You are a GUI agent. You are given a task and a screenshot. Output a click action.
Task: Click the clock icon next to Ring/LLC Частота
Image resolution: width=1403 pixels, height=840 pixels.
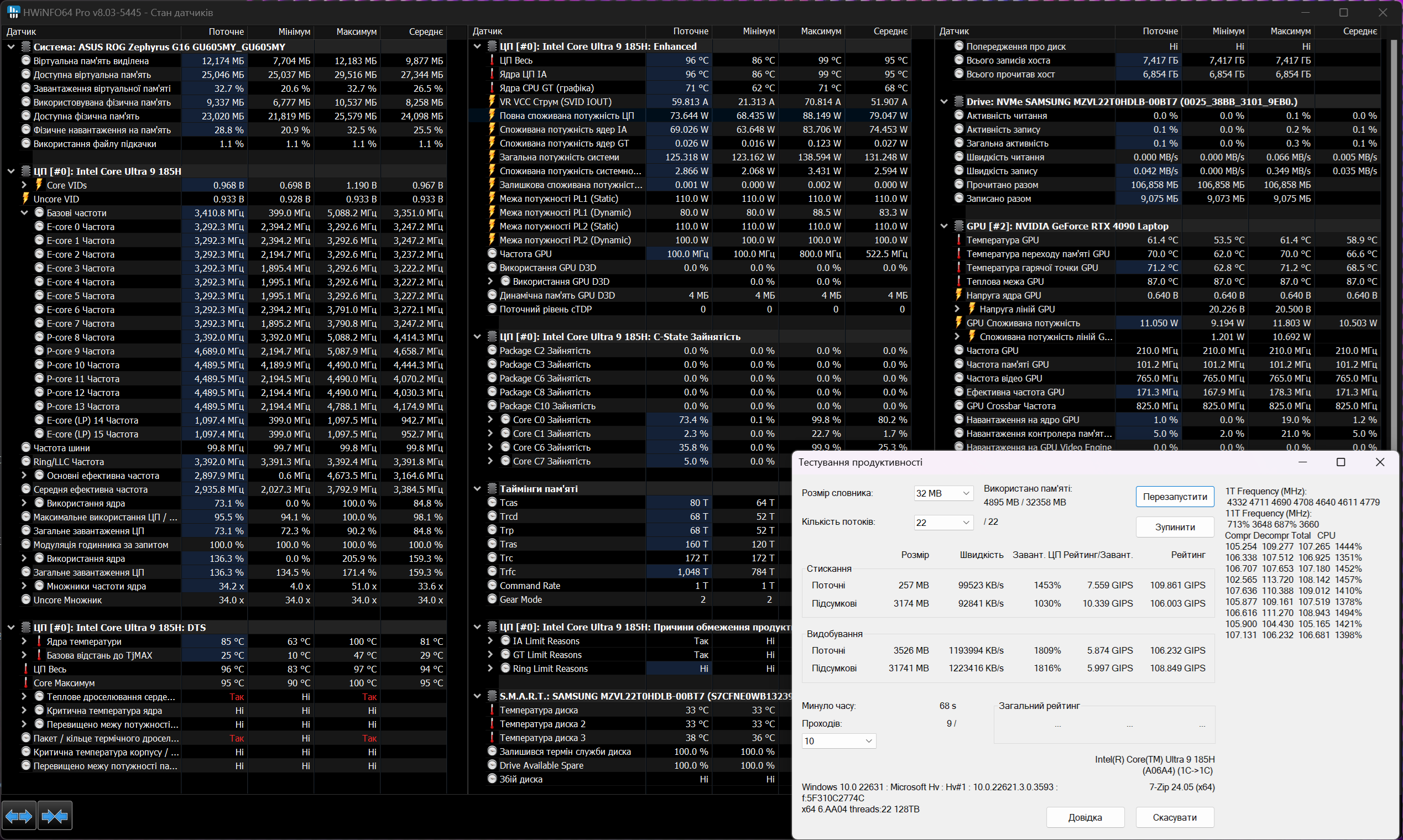click(25, 462)
